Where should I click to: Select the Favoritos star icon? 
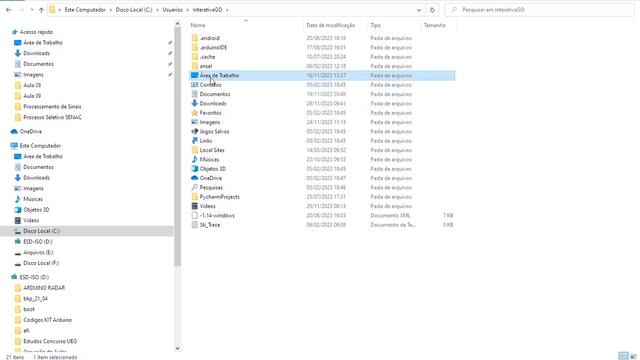[195, 113]
